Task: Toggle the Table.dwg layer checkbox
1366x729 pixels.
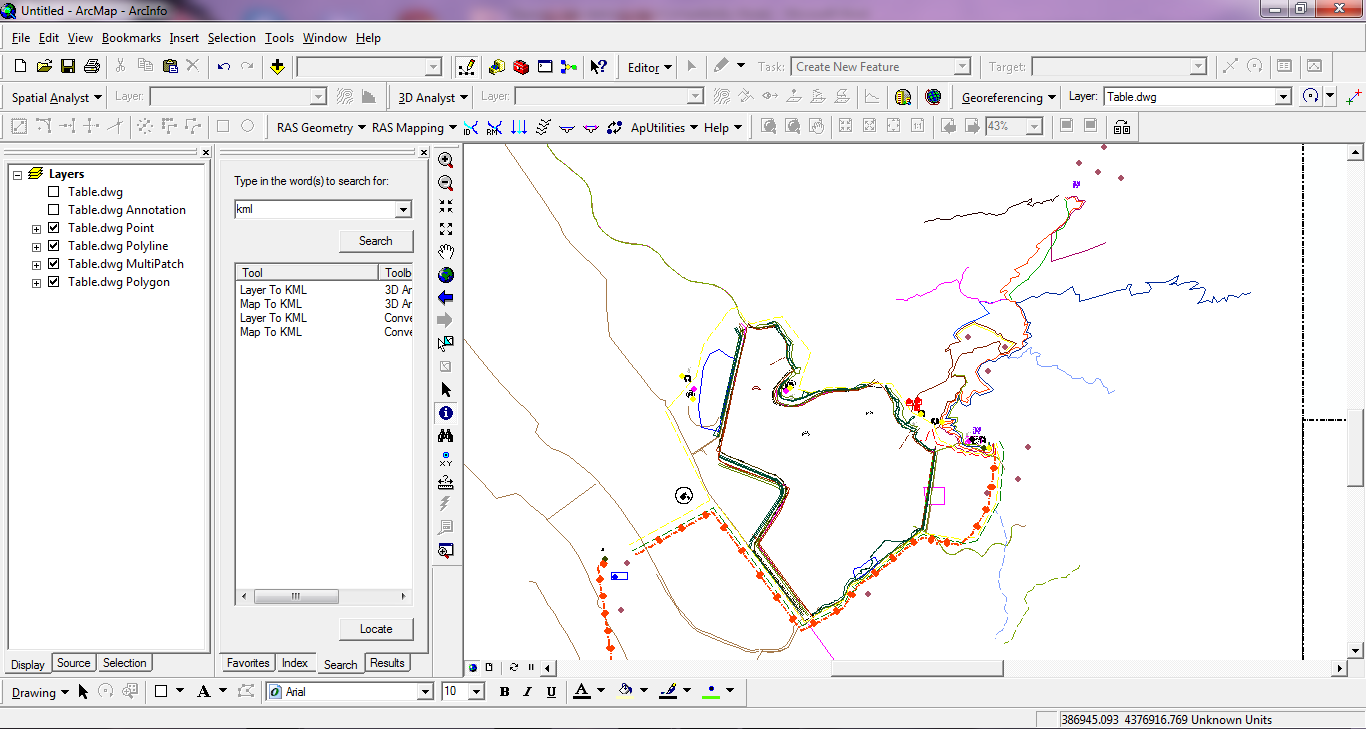Action: tap(54, 192)
